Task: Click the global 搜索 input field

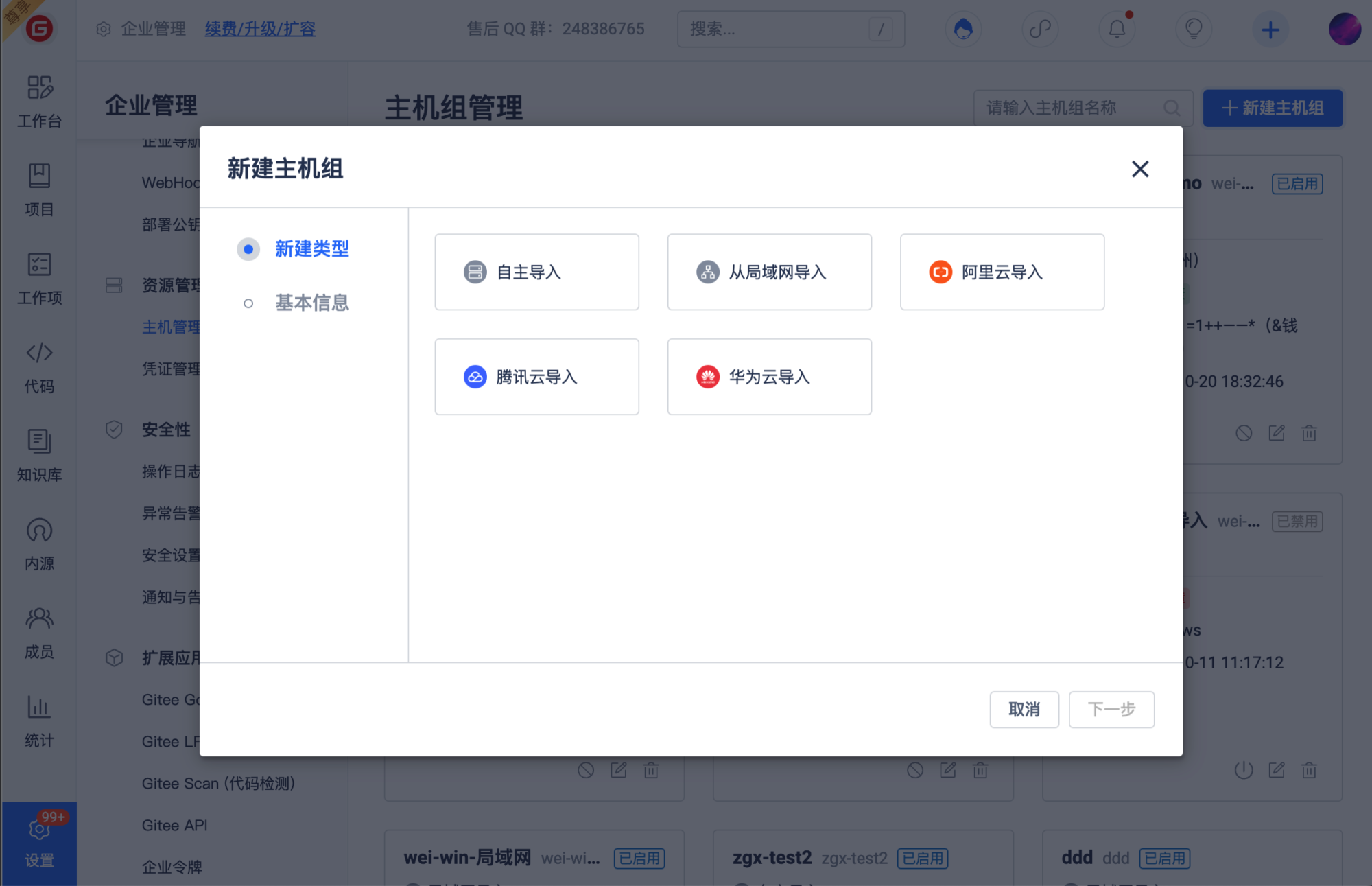Action: click(x=790, y=29)
